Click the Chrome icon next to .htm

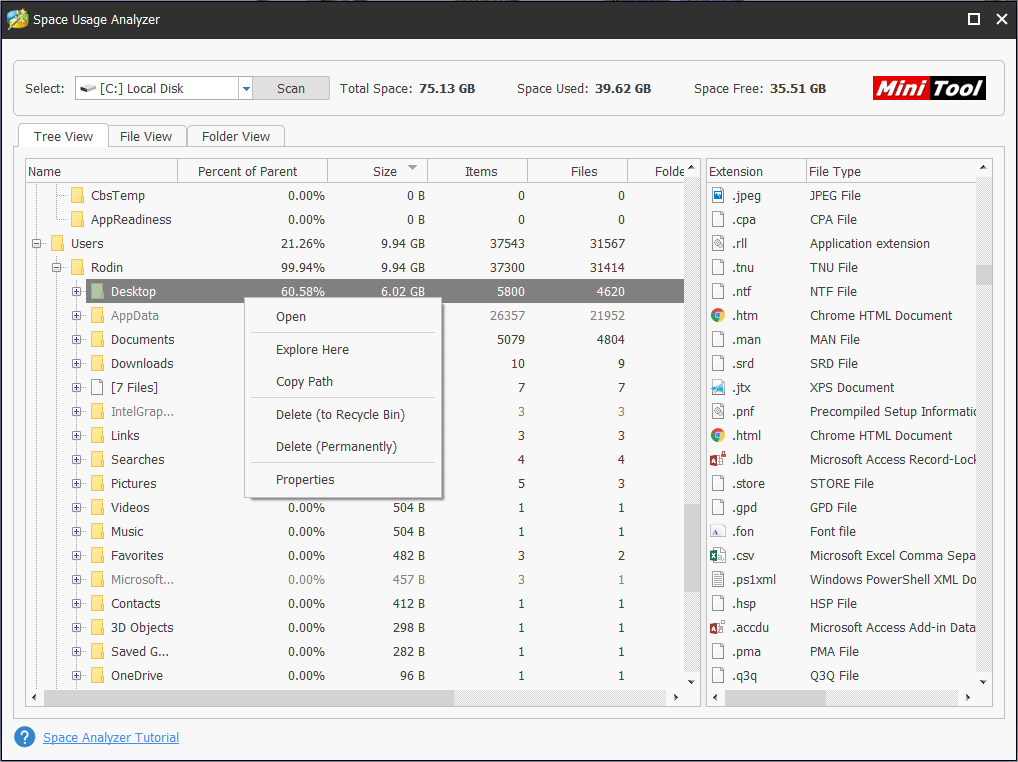coord(717,315)
